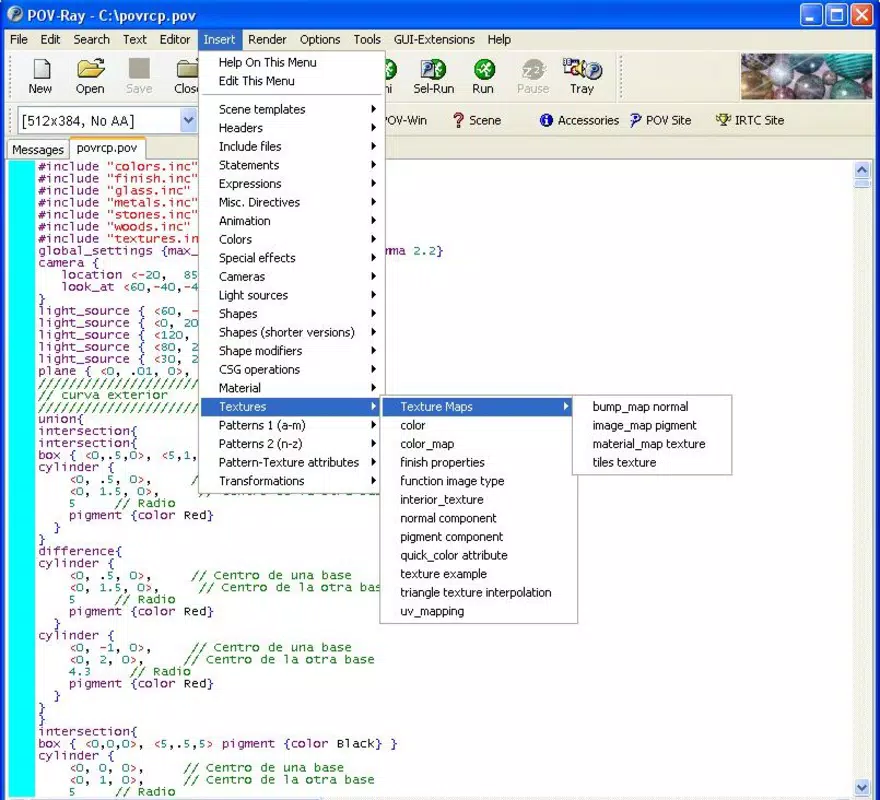Viewport: 880px width, 800px height.
Task: Expand the Expressions submenu
Action: click(291, 184)
